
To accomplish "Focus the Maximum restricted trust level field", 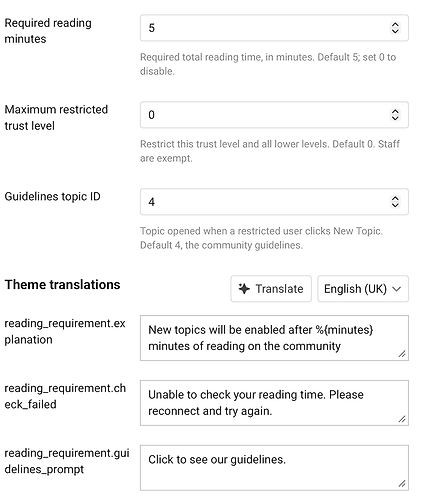I will (274, 115).
